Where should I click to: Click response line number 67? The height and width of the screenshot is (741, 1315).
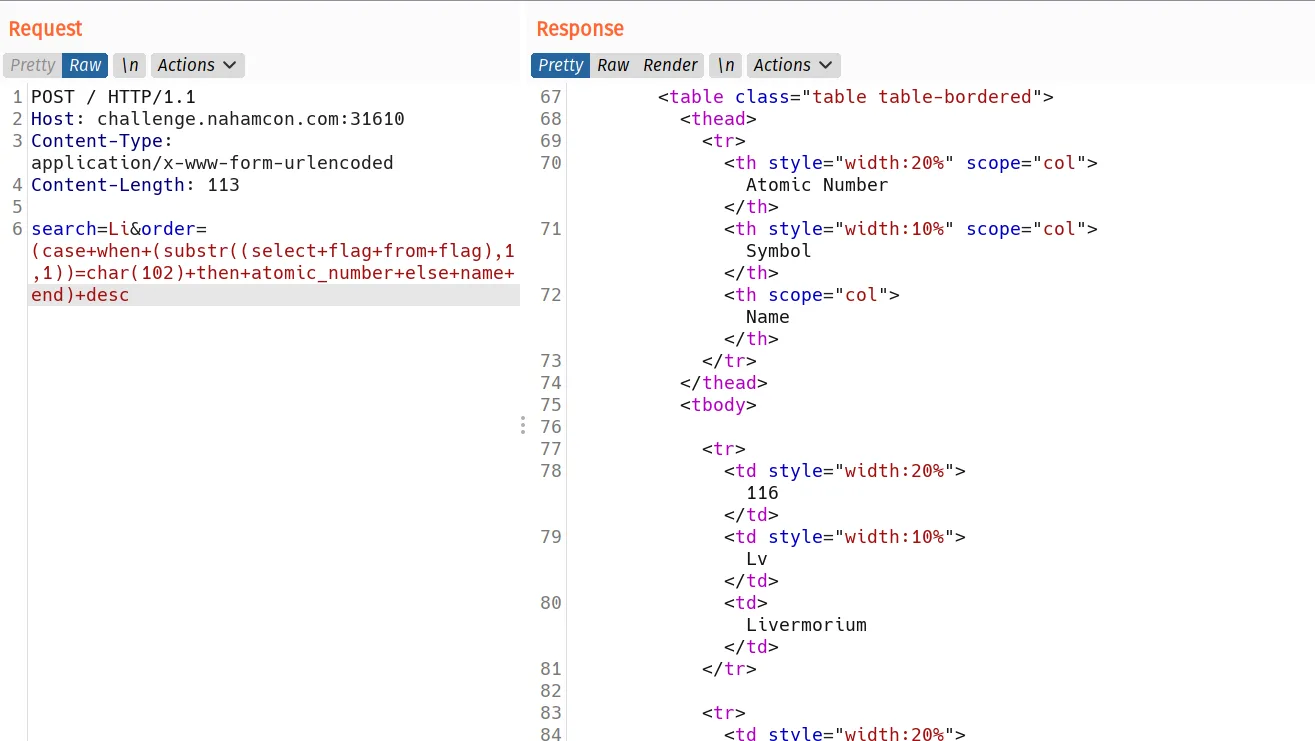click(551, 97)
